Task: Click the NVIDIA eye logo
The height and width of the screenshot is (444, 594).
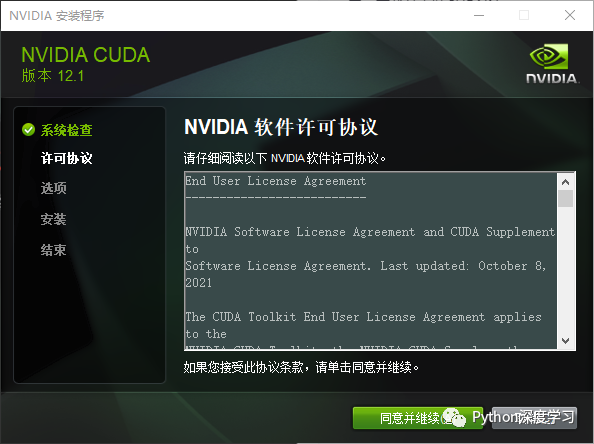Action: tap(549, 56)
